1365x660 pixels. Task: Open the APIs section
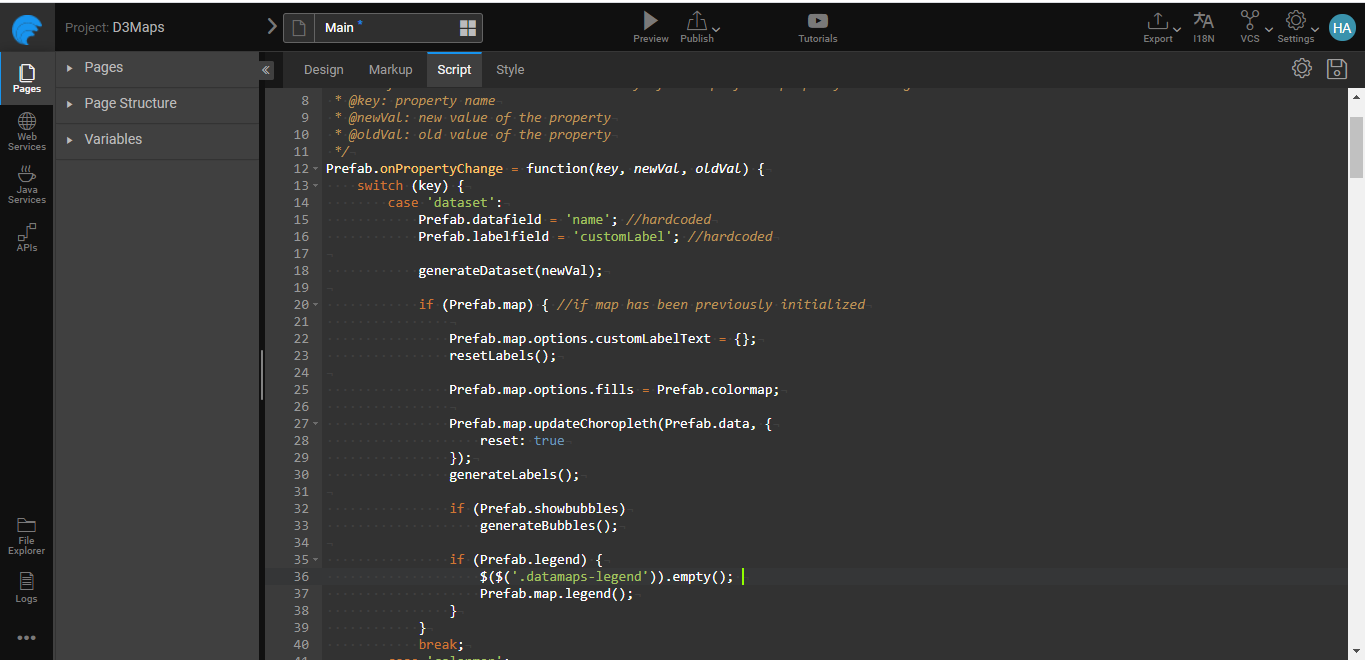point(27,237)
